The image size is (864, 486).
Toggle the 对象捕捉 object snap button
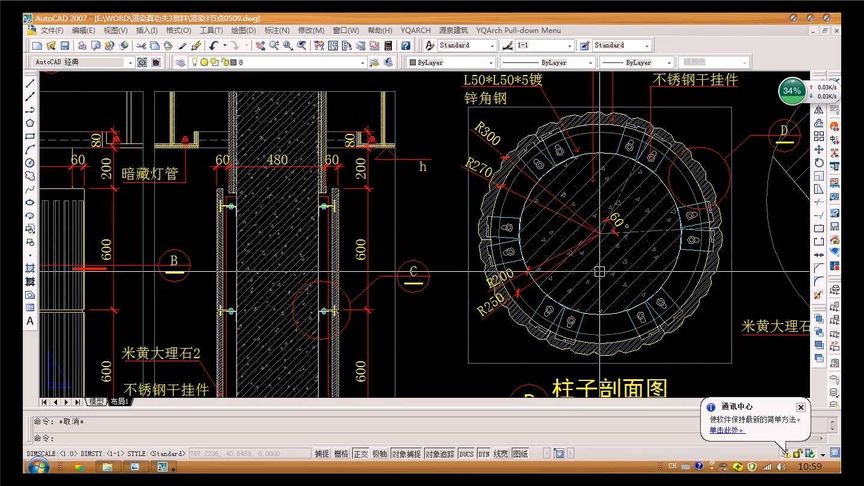406,453
